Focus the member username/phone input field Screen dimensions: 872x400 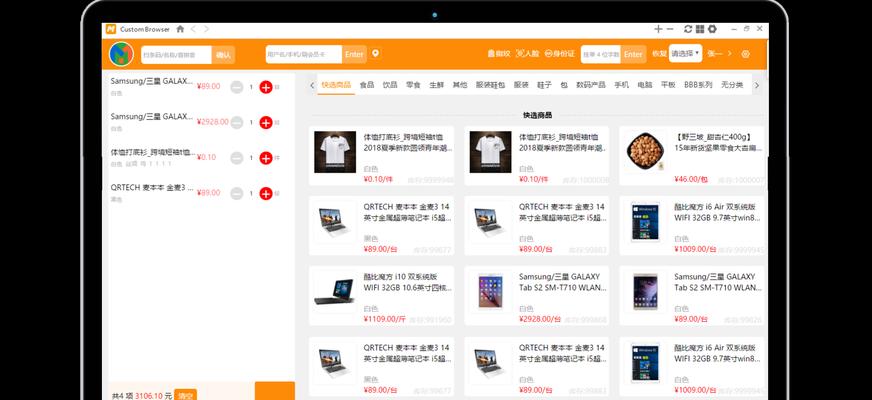pyautogui.click(x=304, y=54)
